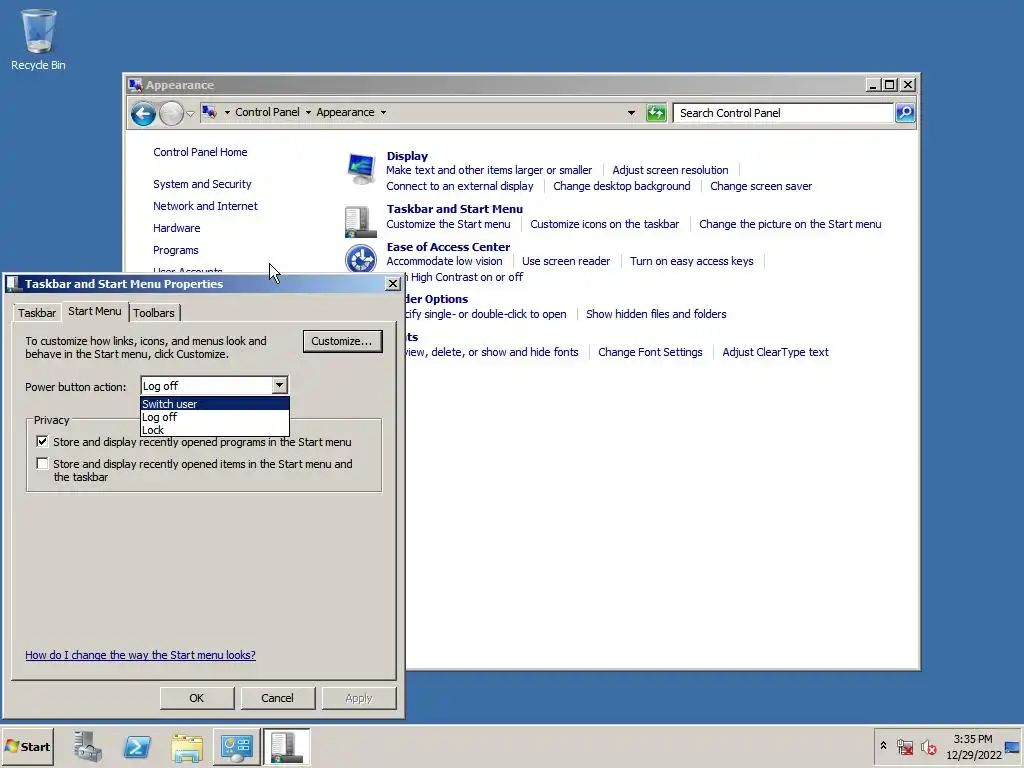The image size is (1024, 768).
Task: Select Switch user from the dropdown list
Action: pyautogui.click(x=215, y=404)
